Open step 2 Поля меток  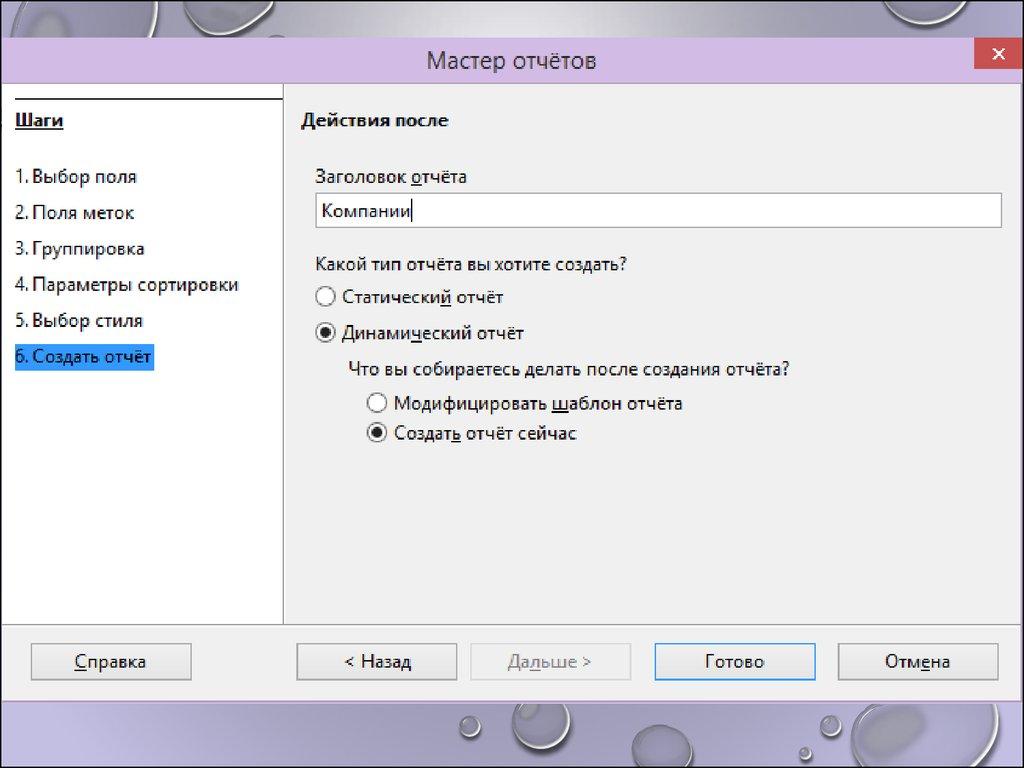click(x=74, y=213)
